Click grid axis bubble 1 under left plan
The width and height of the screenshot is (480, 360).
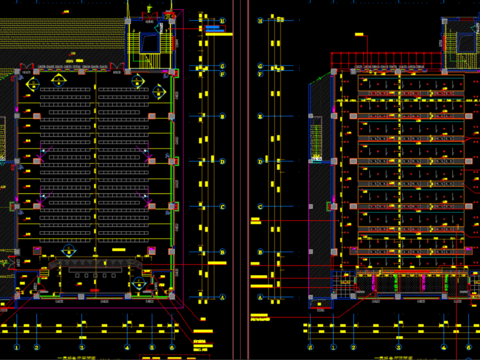(17, 347)
